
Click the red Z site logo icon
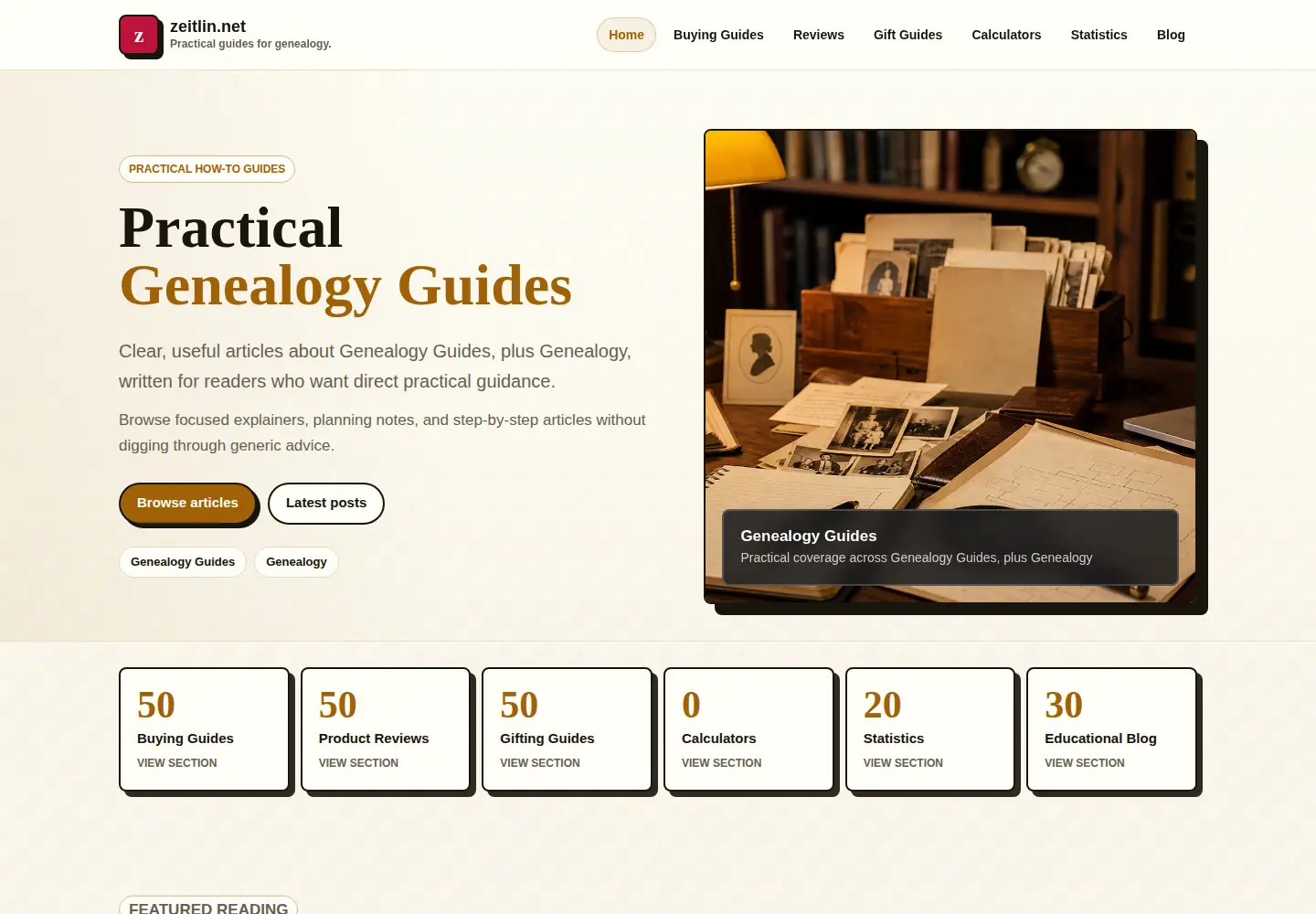pyautogui.click(x=139, y=36)
